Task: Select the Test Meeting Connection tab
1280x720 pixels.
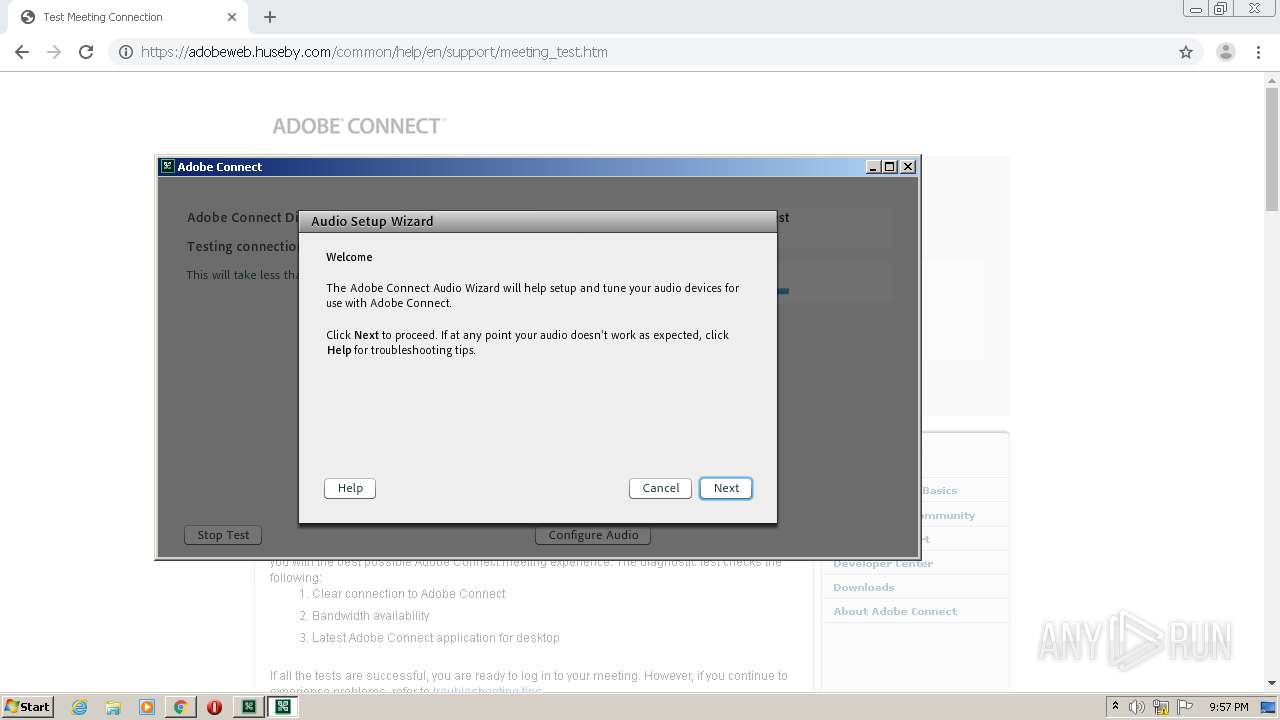Action: [x=126, y=17]
